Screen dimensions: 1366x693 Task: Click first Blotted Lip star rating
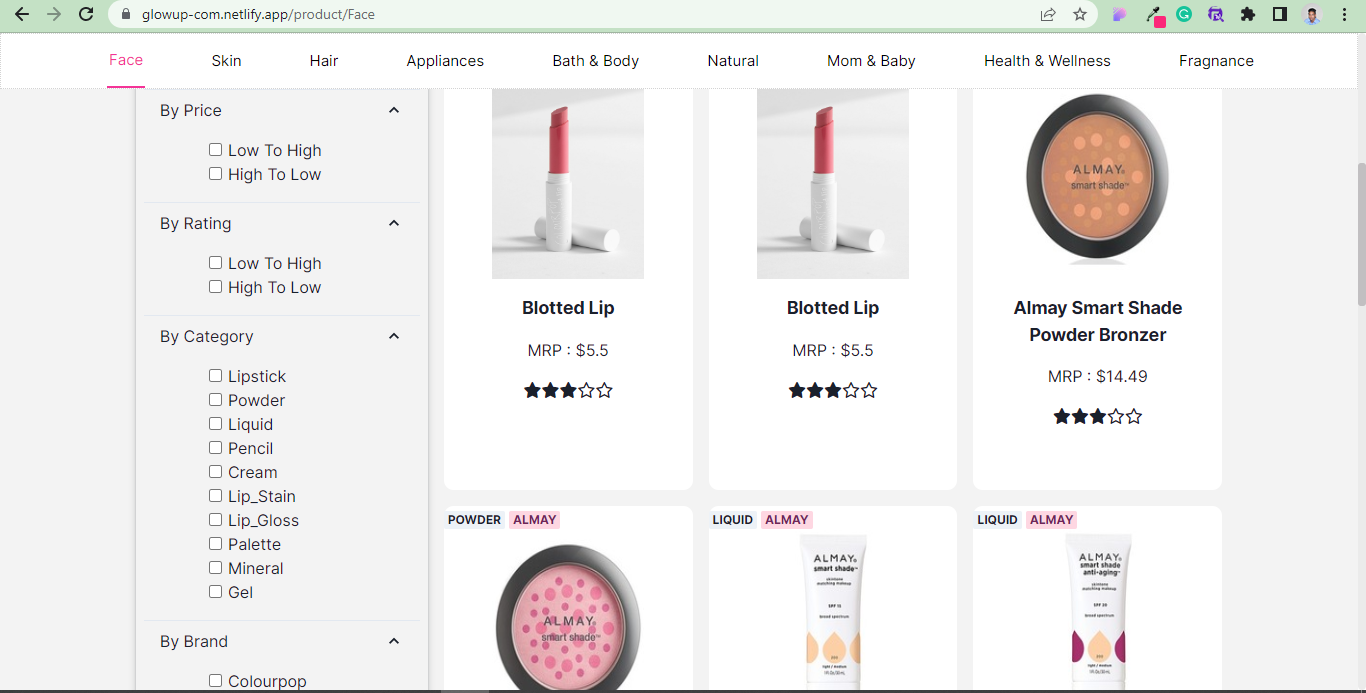coord(568,390)
